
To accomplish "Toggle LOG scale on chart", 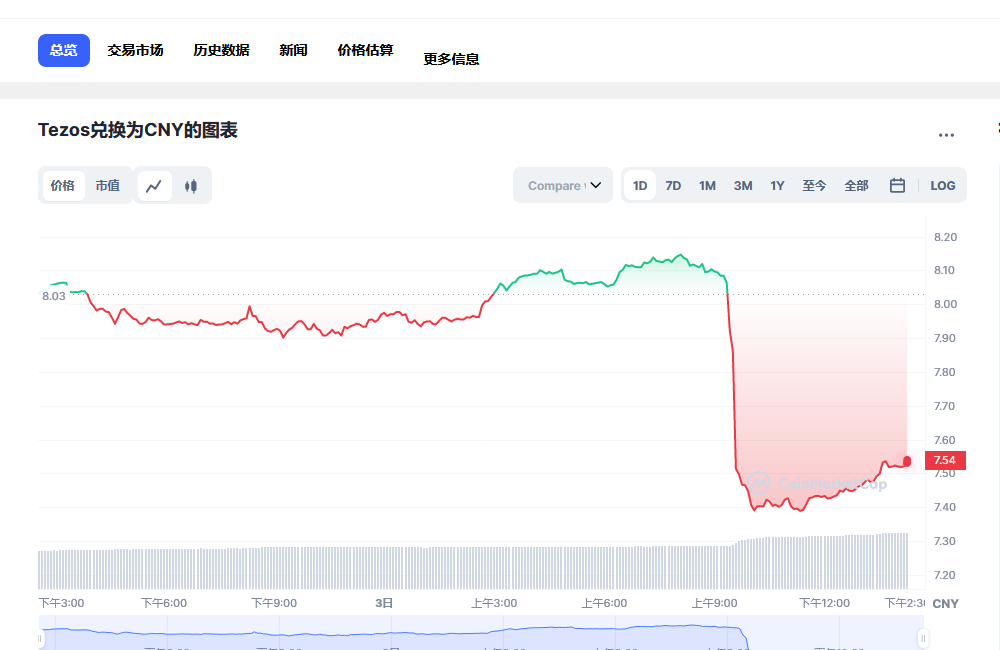I will click(943, 186).
